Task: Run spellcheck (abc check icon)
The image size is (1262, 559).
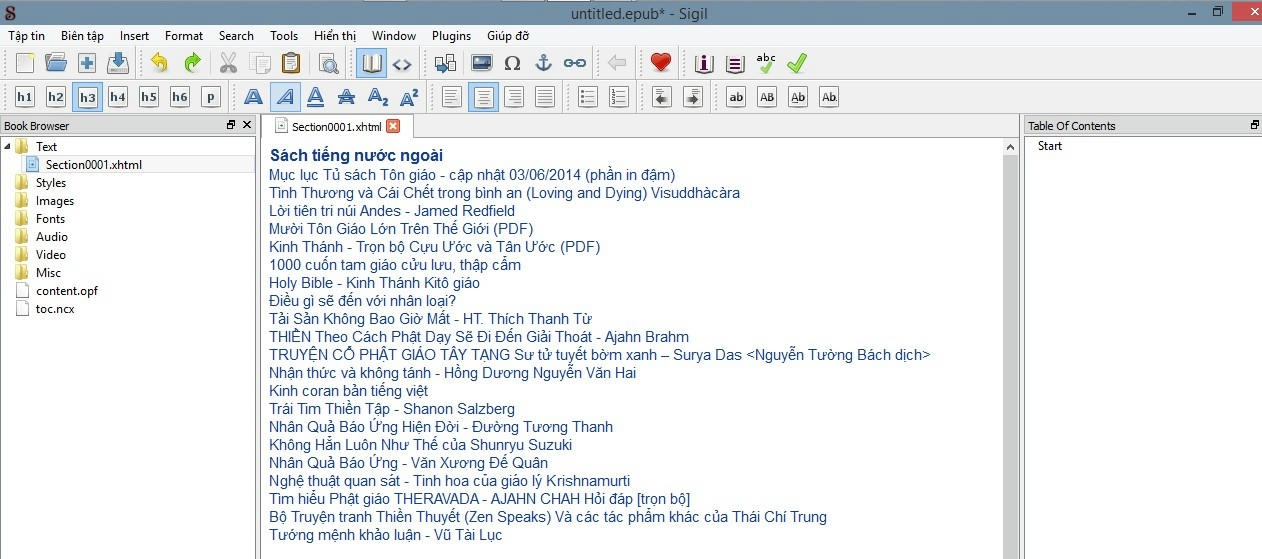Action: point(766,63)
